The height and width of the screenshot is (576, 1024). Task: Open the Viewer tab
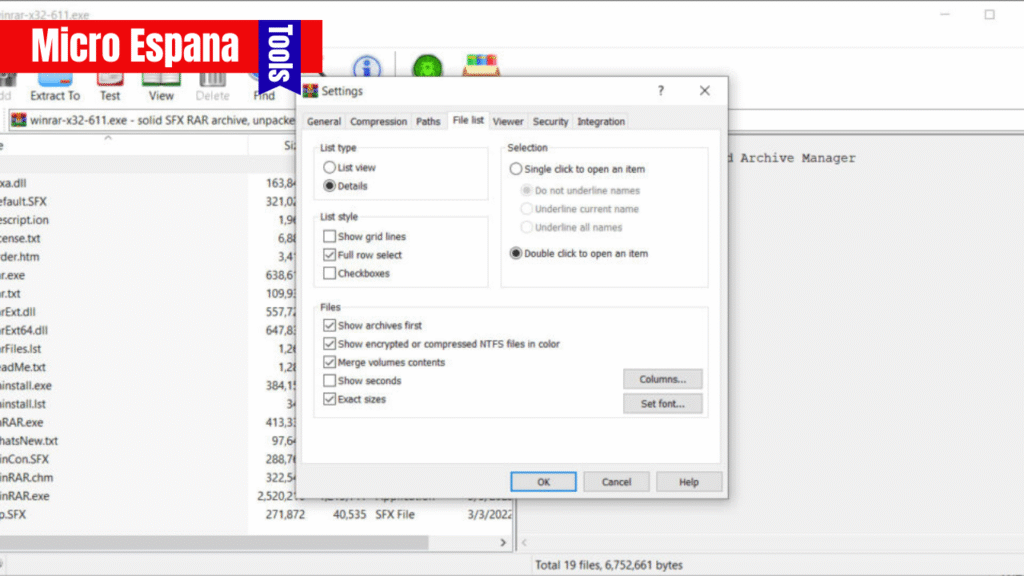click(x=508, y=121)
